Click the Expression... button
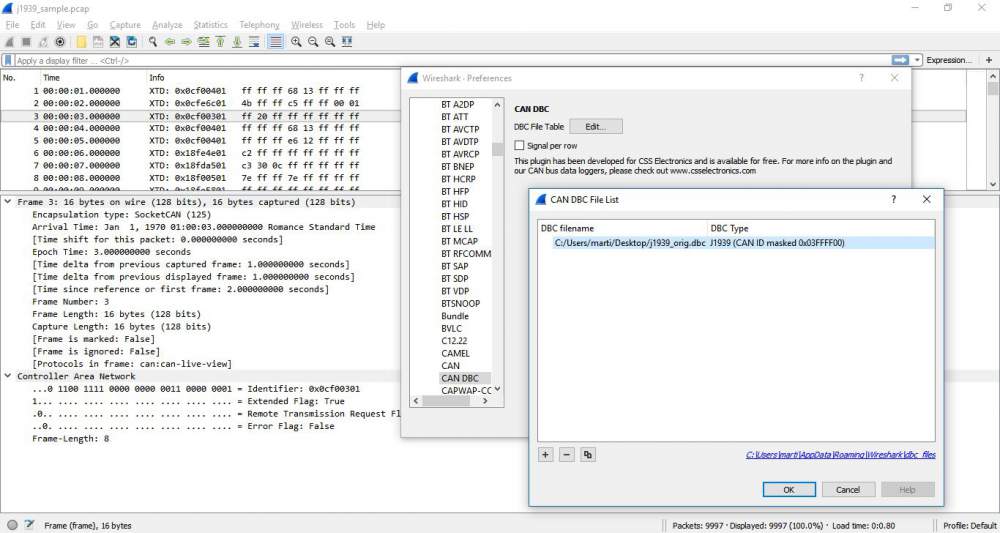This screenshot has width=1000, height=533. [x=949, y=60]
